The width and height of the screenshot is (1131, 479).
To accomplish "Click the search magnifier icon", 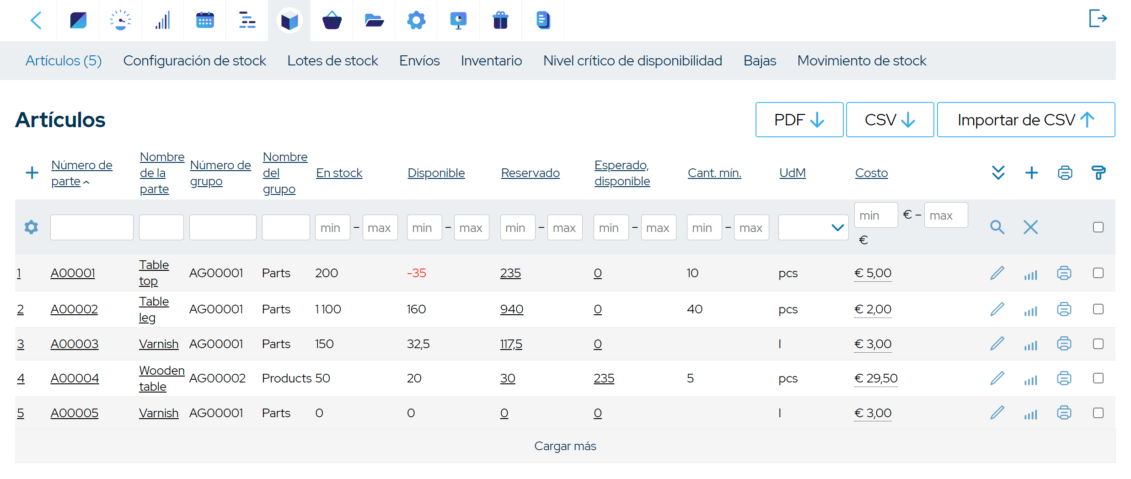I will tap(997, 227).
